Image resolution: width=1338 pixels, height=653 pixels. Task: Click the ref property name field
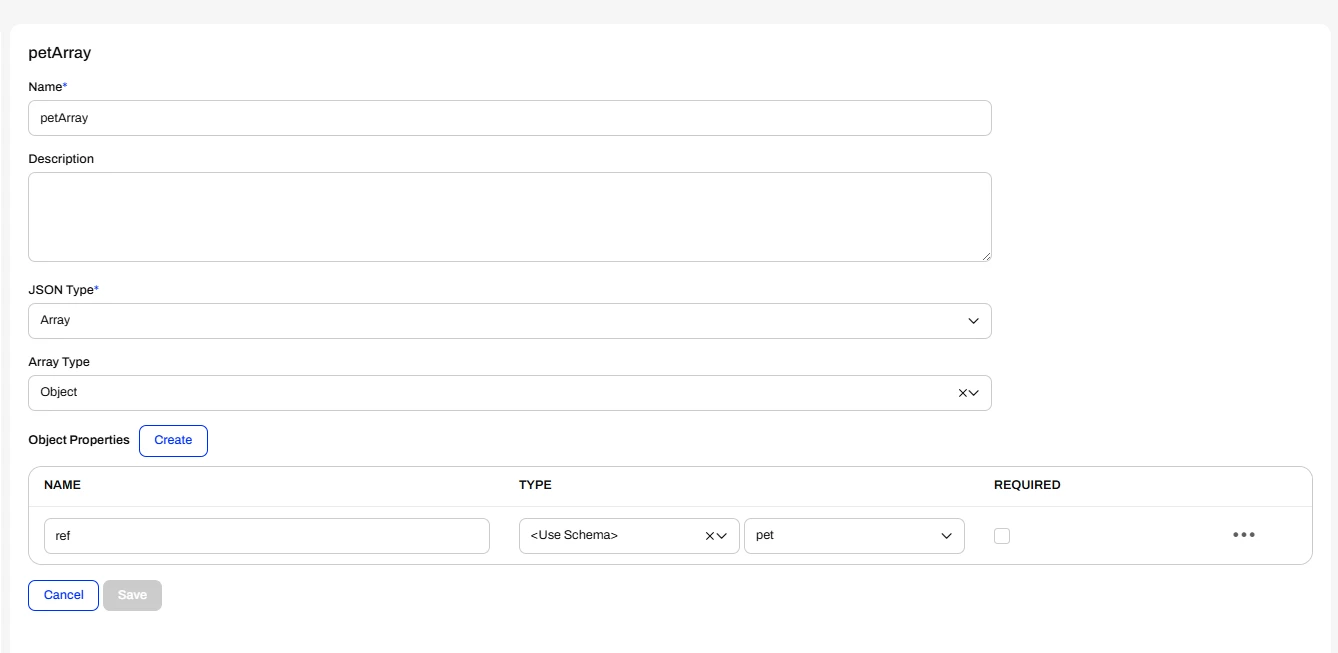267,536
